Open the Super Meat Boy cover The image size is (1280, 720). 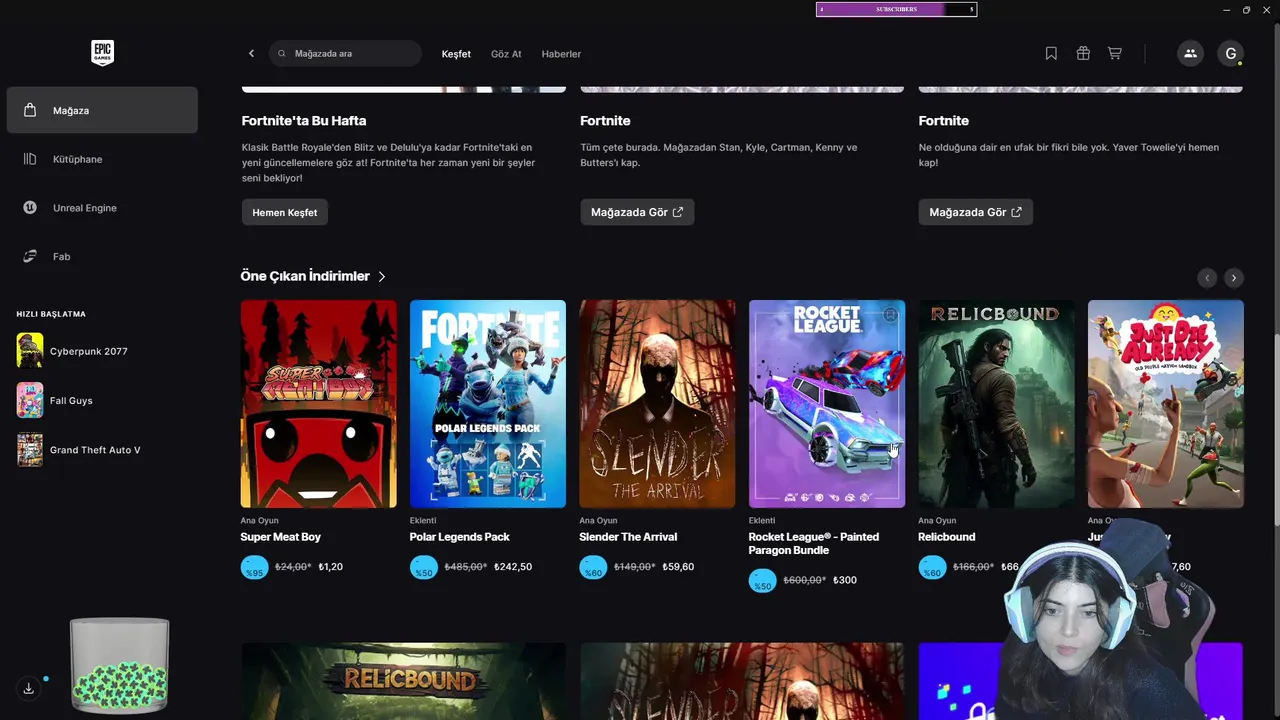[x=318, y=404]
